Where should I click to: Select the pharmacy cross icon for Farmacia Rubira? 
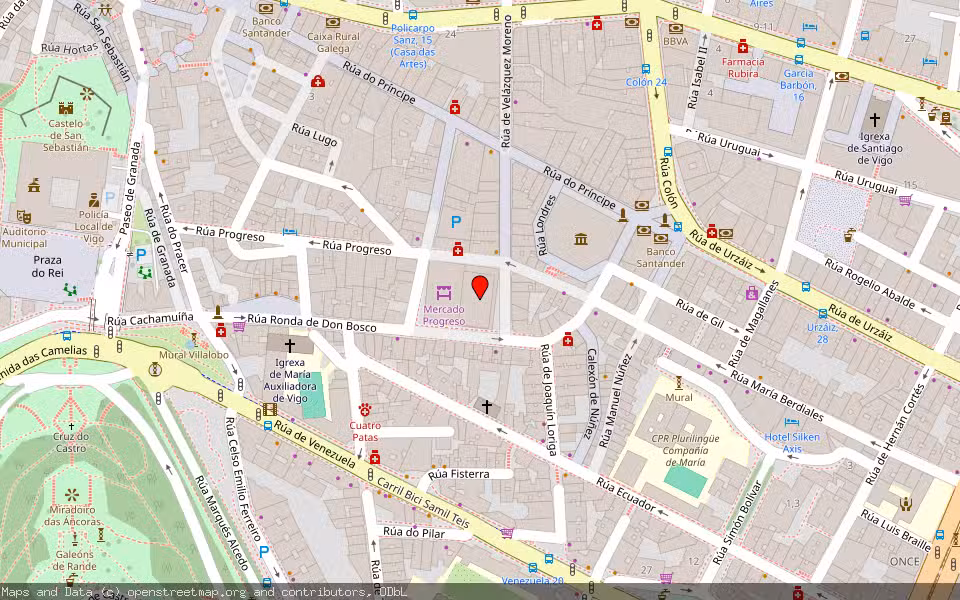[743, 46]
